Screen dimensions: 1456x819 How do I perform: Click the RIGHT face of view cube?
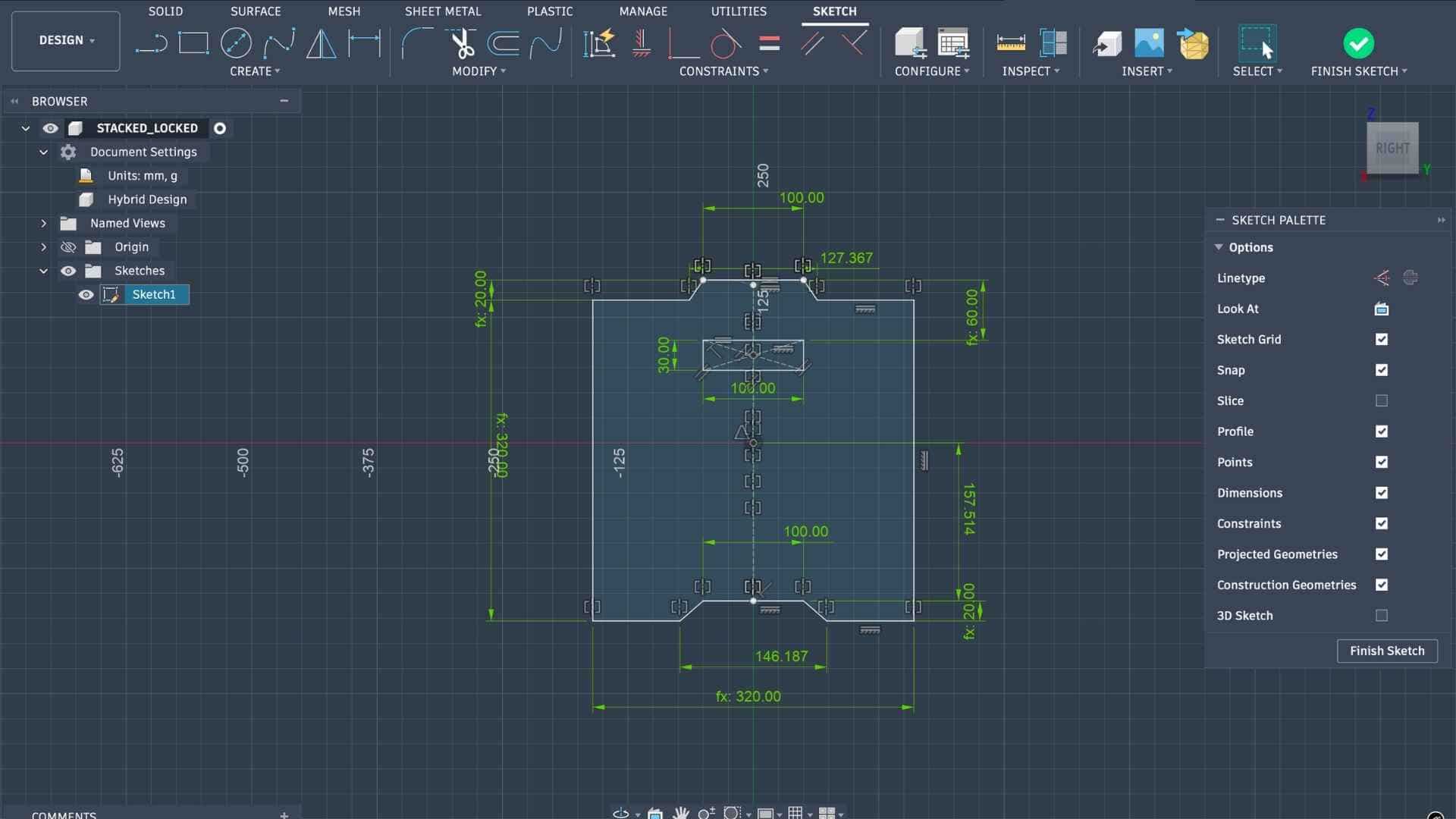1392,149
